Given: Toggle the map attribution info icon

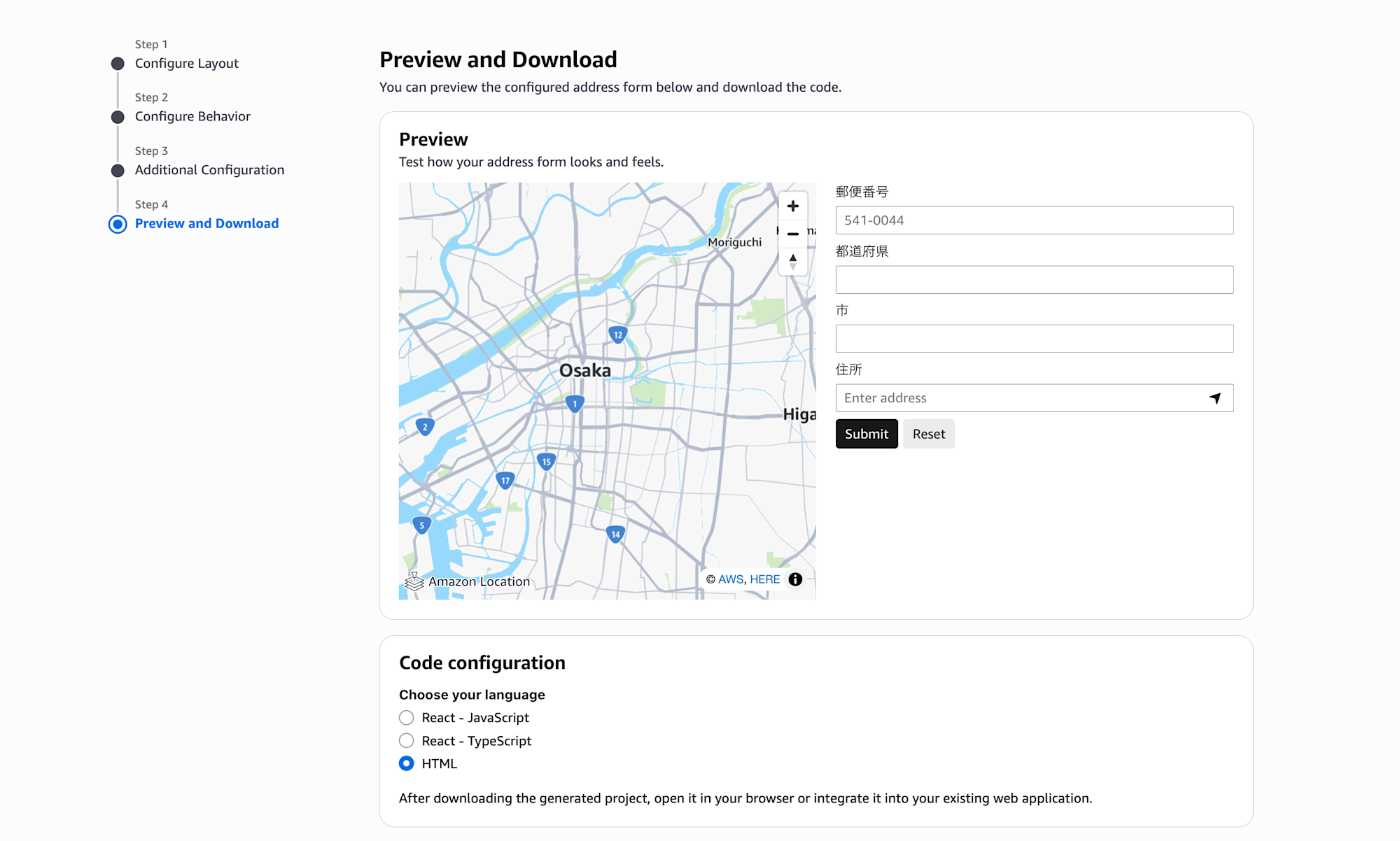Looking at the screenshot, I should [795, 579].
